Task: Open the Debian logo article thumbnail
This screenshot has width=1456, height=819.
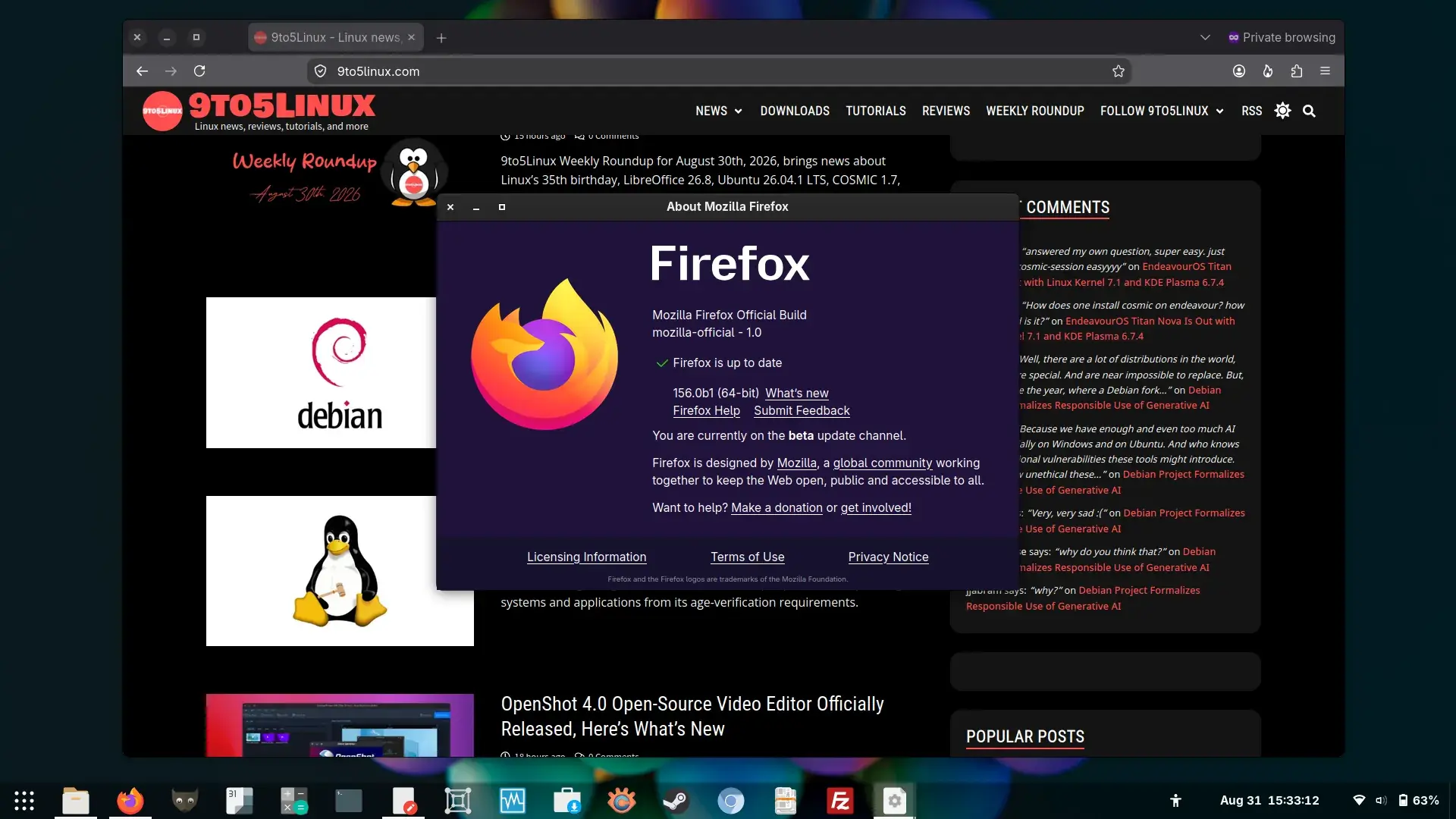Action: click(x=322, y=372)
